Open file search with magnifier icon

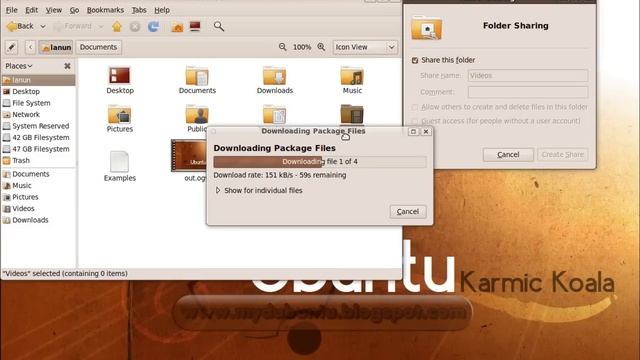[x=219, y=27]
